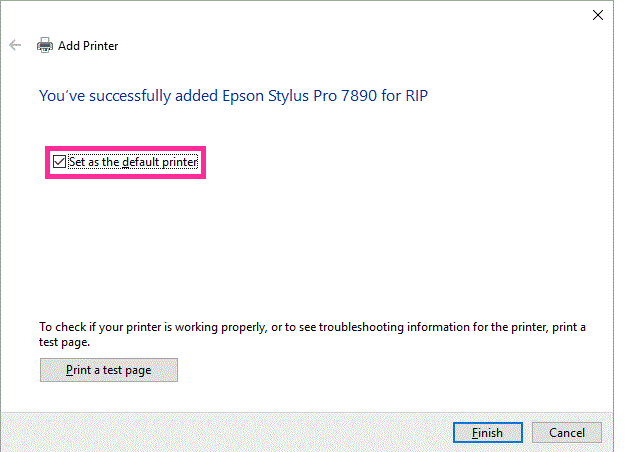Click the word 'Print' on test page button

tap(80, 370)
